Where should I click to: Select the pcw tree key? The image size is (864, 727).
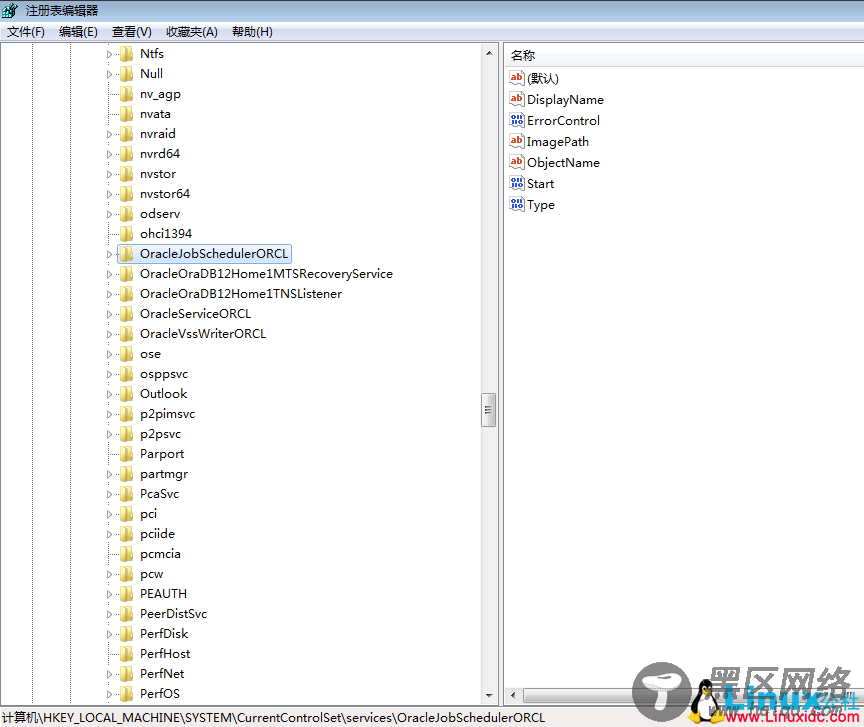152,574
